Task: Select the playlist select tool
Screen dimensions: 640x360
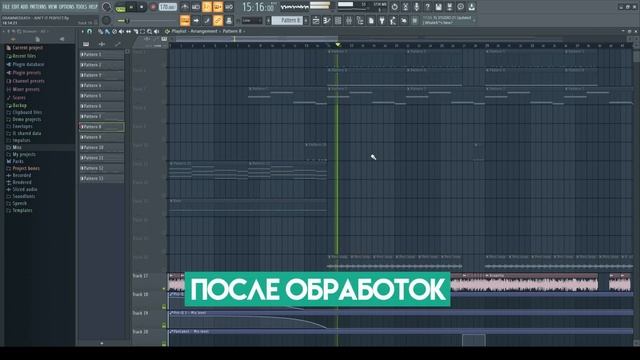Action: click(142, 31)
